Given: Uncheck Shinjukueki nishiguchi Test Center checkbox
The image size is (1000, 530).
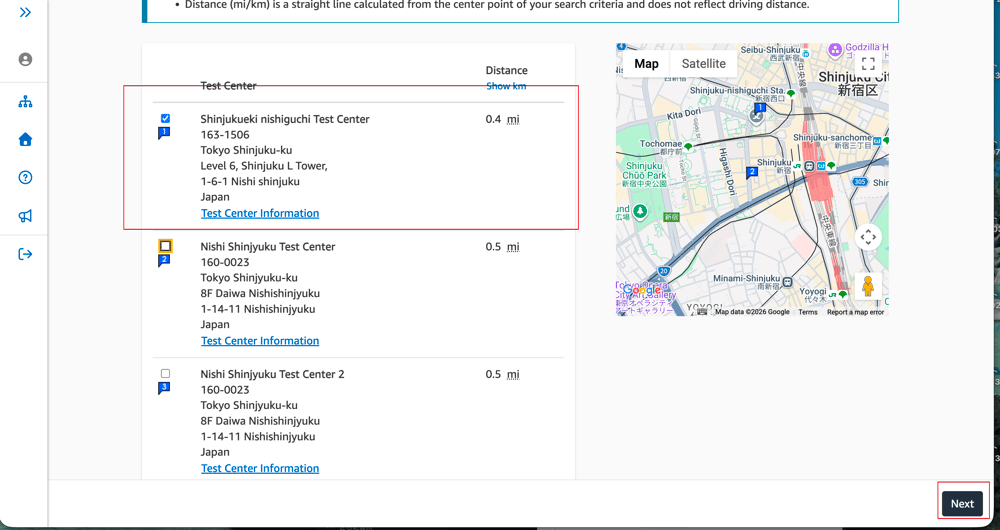Looking at the screenshot, I should (x=165, y=118).
